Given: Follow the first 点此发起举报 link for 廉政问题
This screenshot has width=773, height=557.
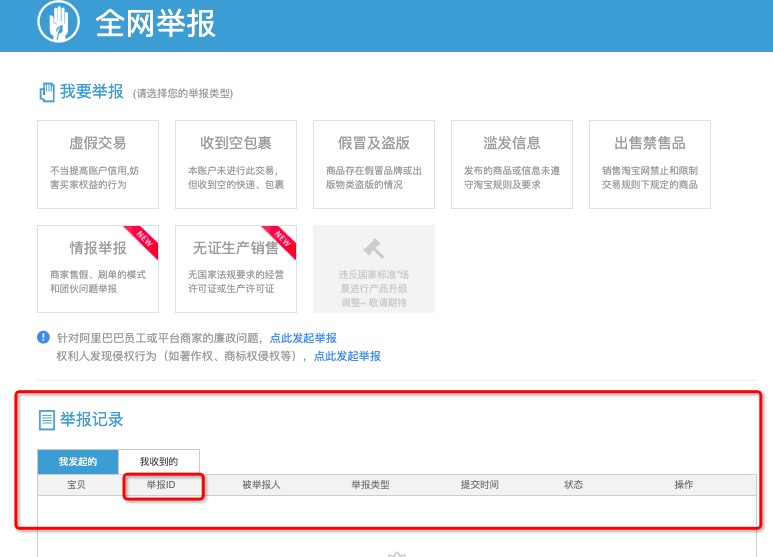Looking at the screenshot, I should point(303,338).
